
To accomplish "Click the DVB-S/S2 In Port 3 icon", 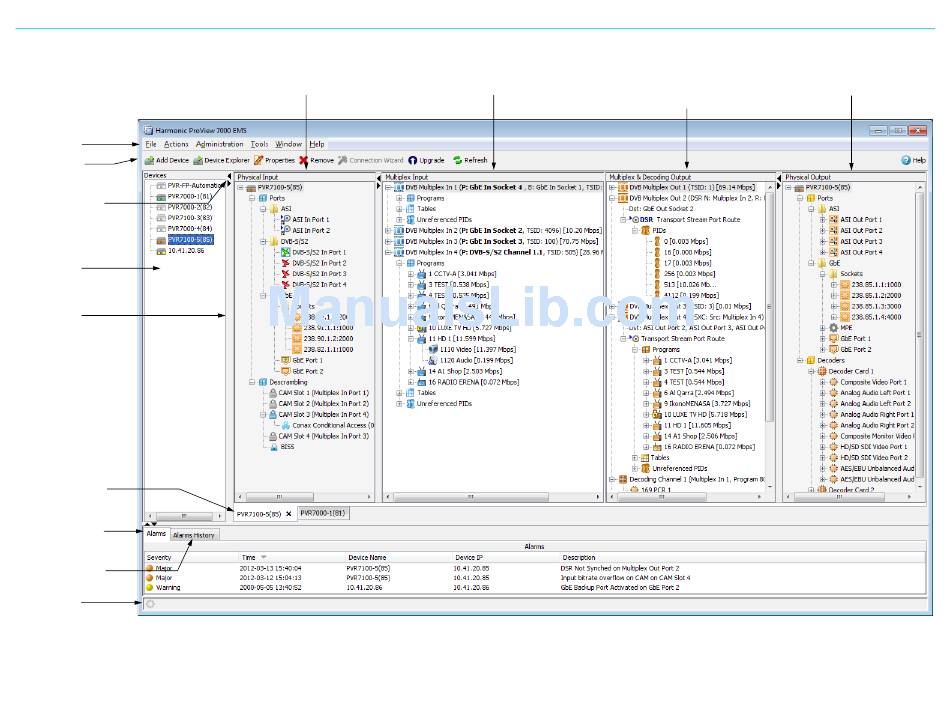I will [x=286, y=274].
